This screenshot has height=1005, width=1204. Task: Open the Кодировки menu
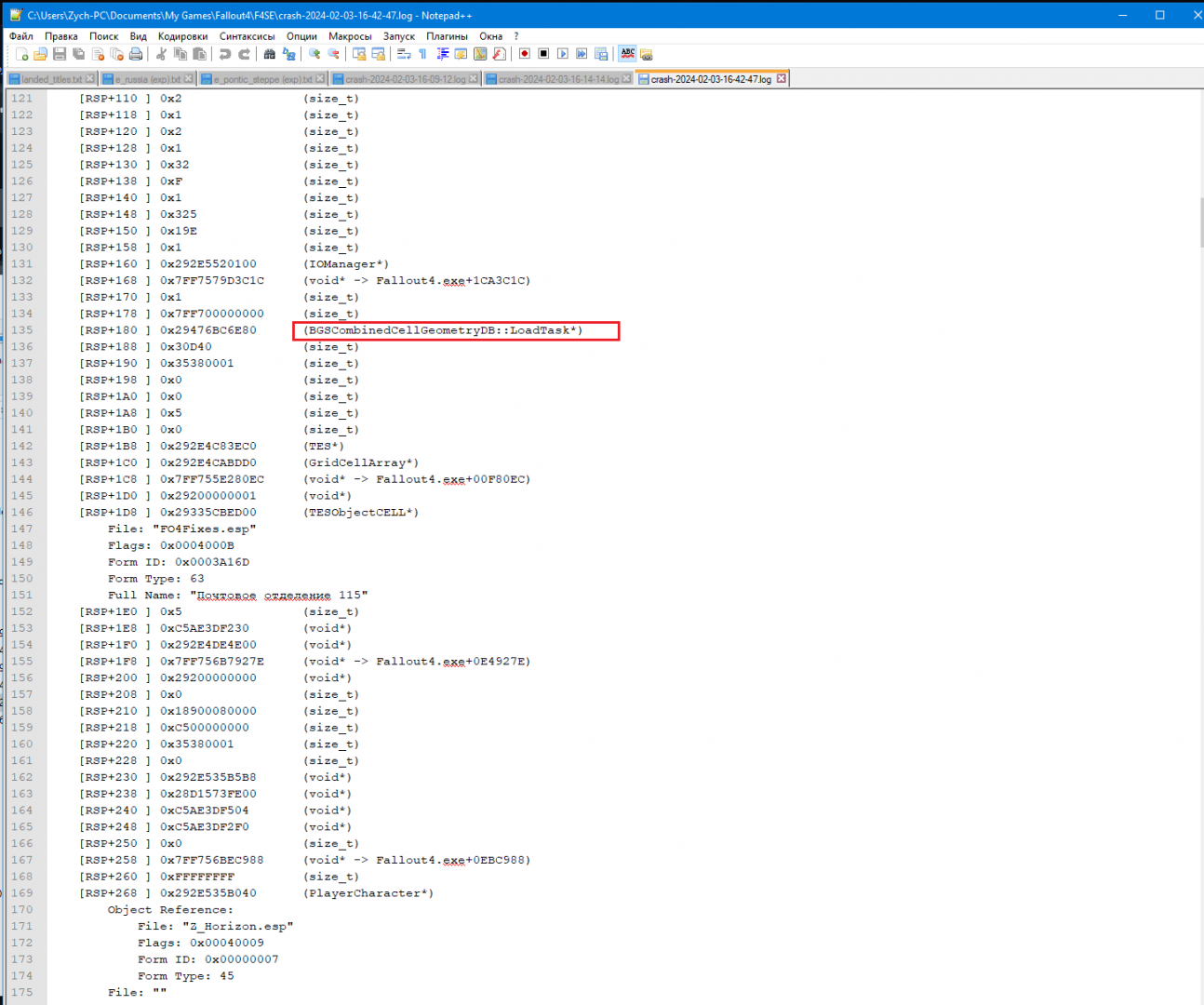click(182, 36)
